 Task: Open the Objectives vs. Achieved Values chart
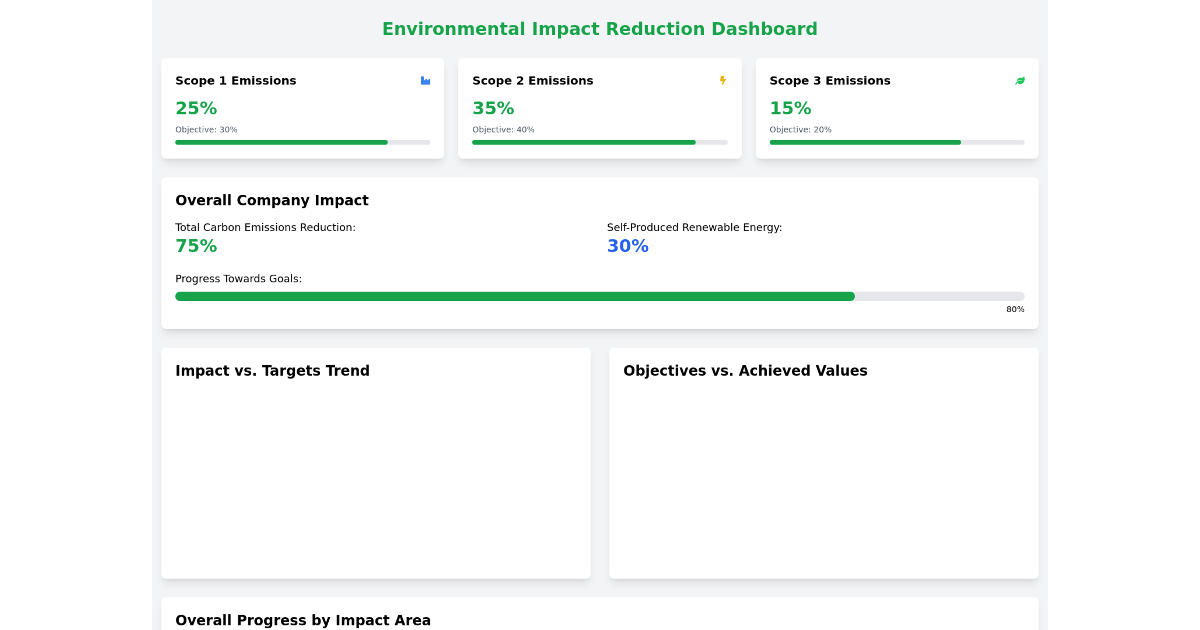tap(823, 463)
